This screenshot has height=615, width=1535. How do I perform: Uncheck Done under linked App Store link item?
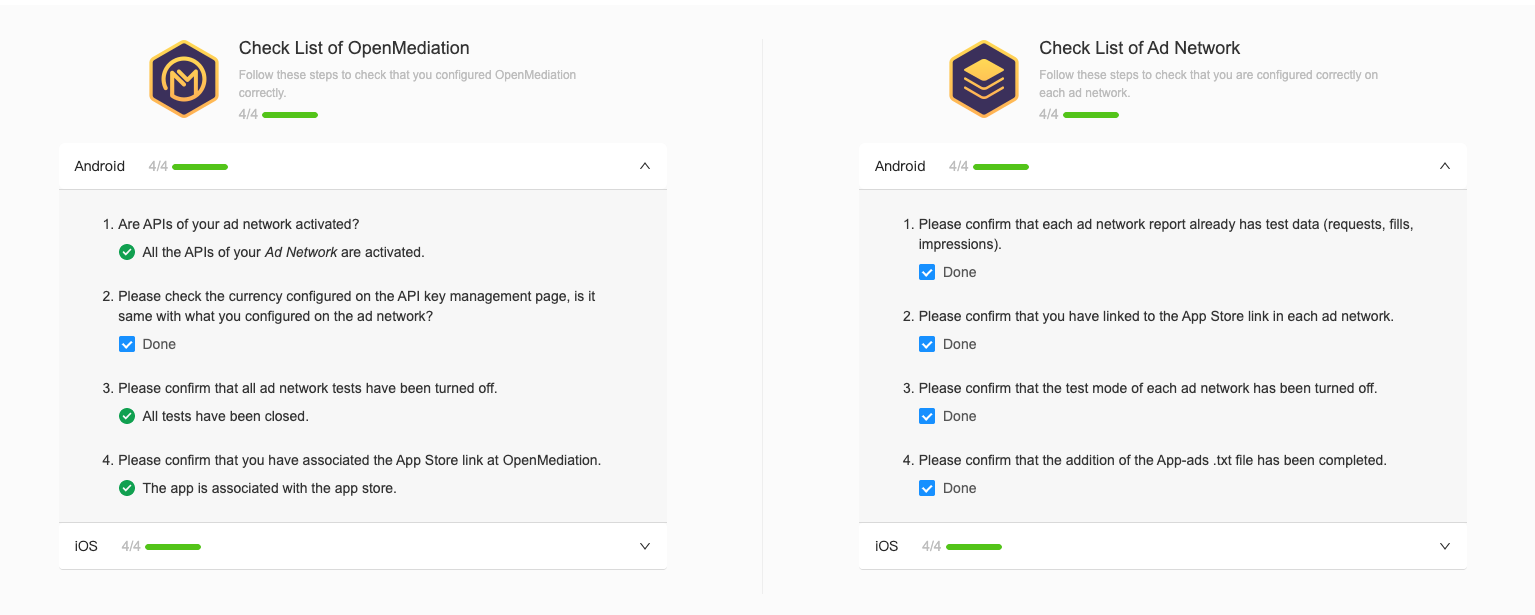[927, 344]
